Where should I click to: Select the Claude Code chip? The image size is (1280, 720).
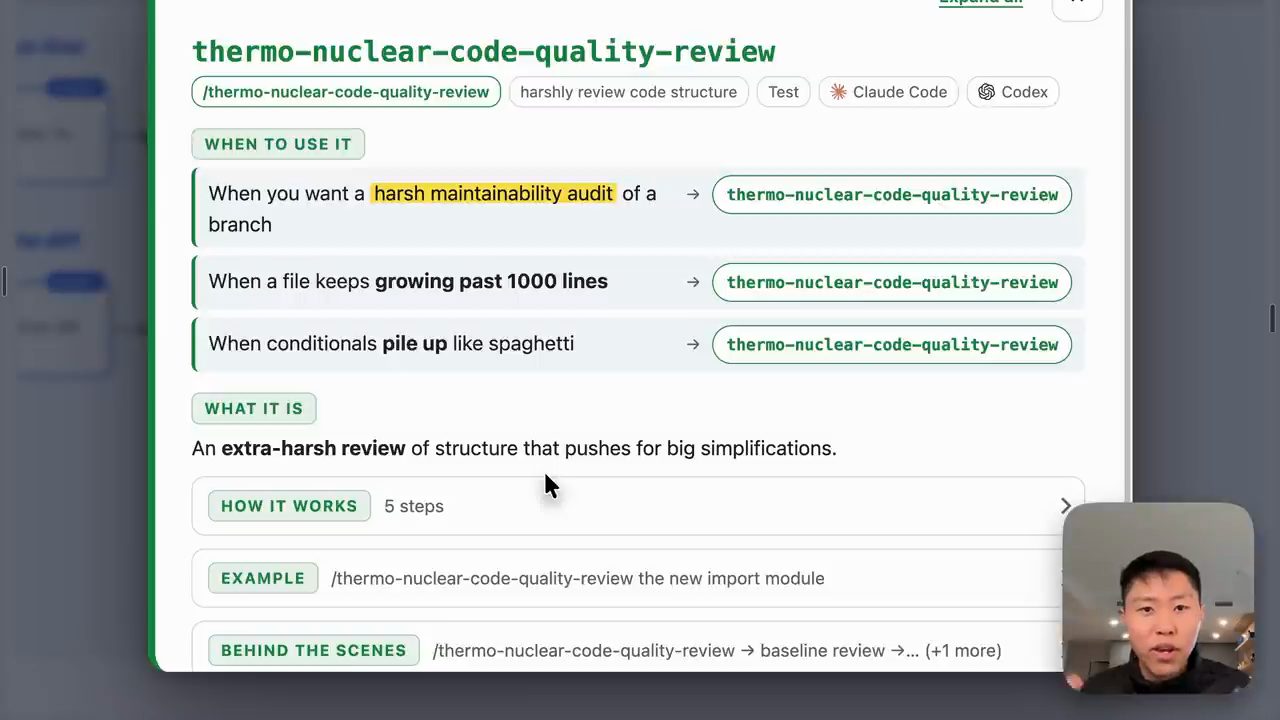point(889,92)
